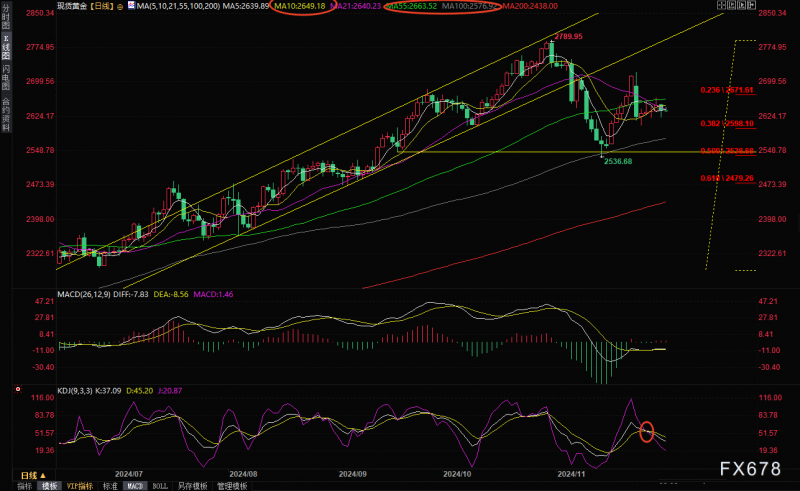Select the 模板 tab at bottom
The image size is (800, 491).
point(49,486)
